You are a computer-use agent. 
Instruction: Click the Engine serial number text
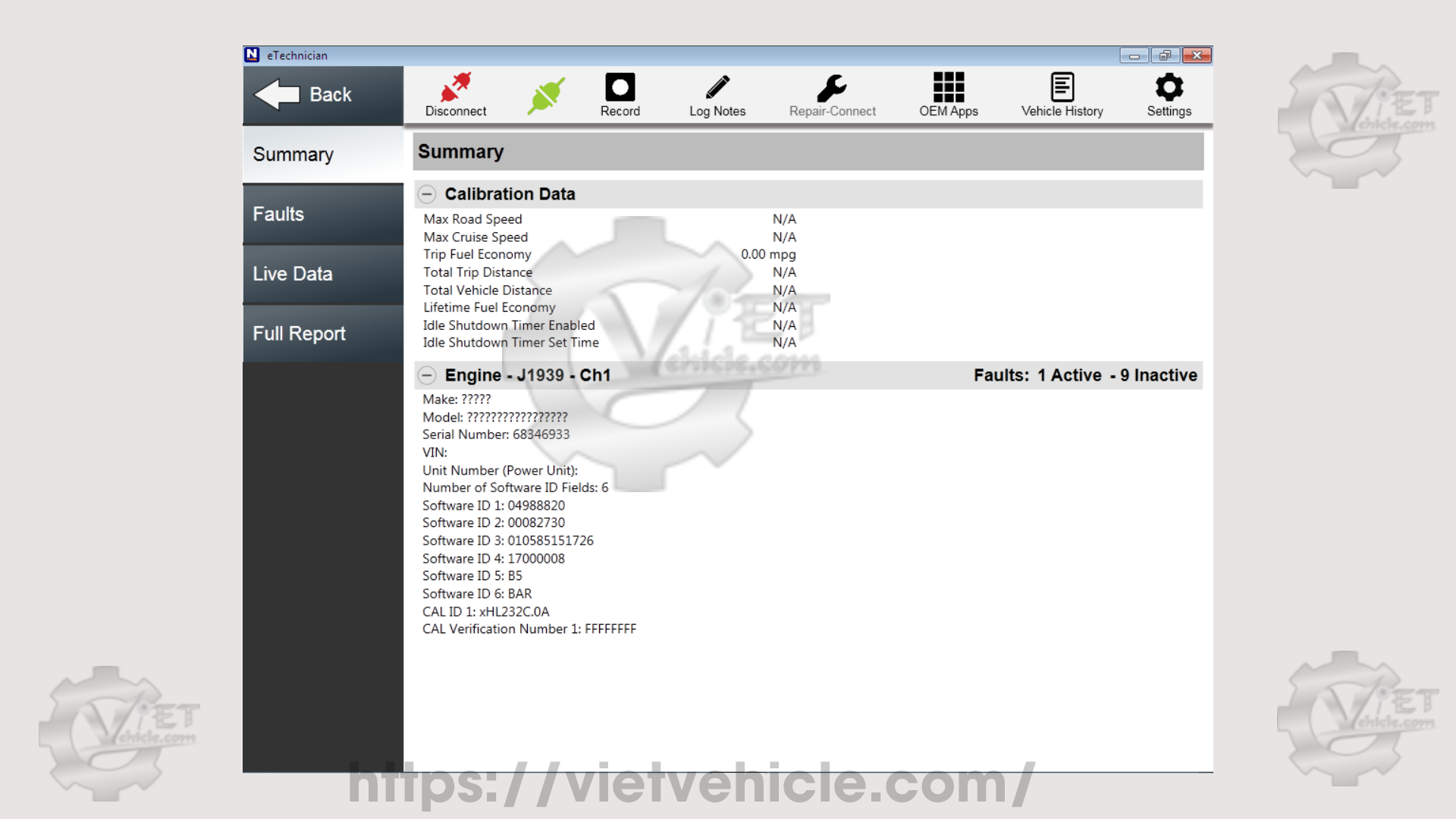(495, 435)
